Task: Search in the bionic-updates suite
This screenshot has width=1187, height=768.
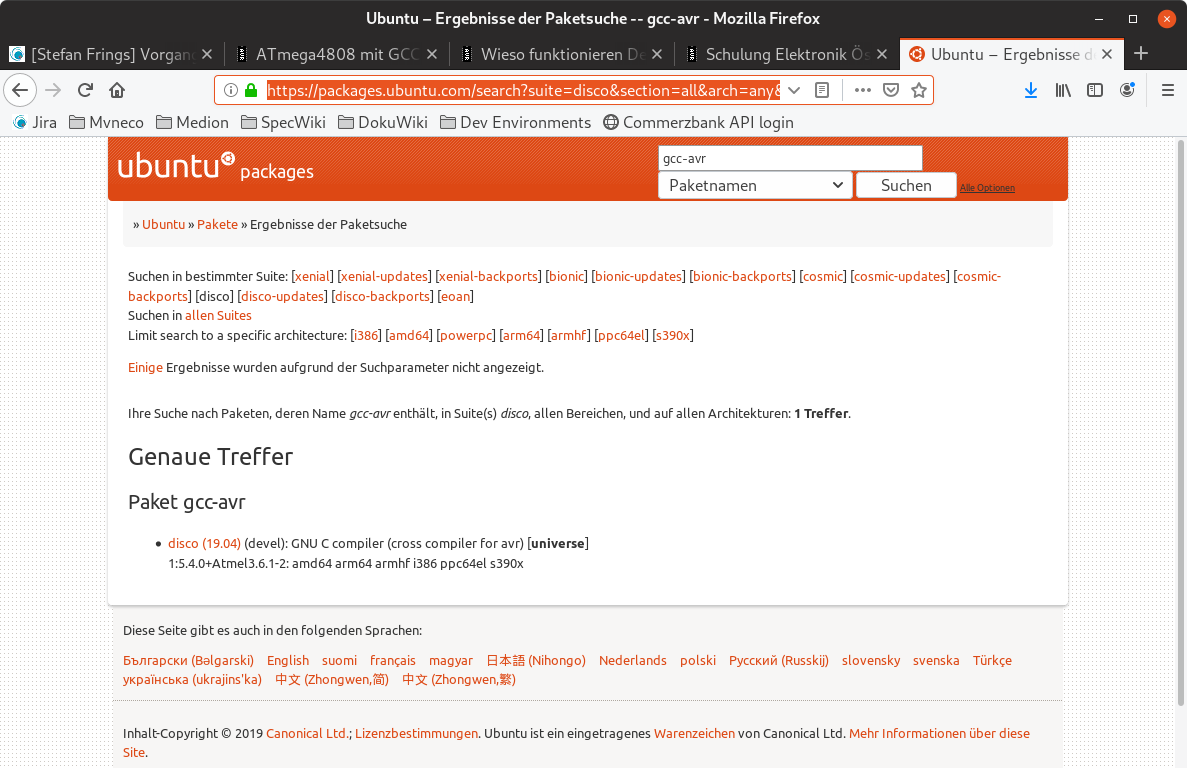Action: tap(638, 277)
